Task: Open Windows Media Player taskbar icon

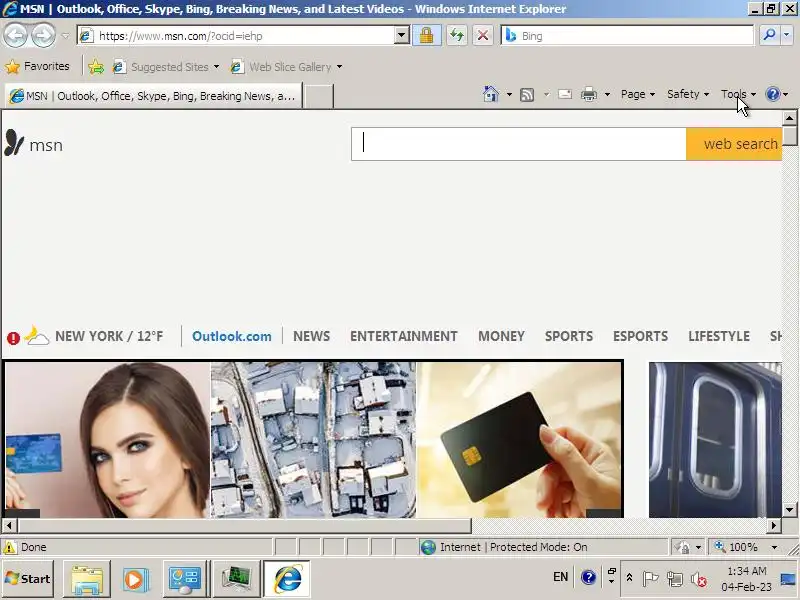Action: pyautogui.click(x=136, y=579)
